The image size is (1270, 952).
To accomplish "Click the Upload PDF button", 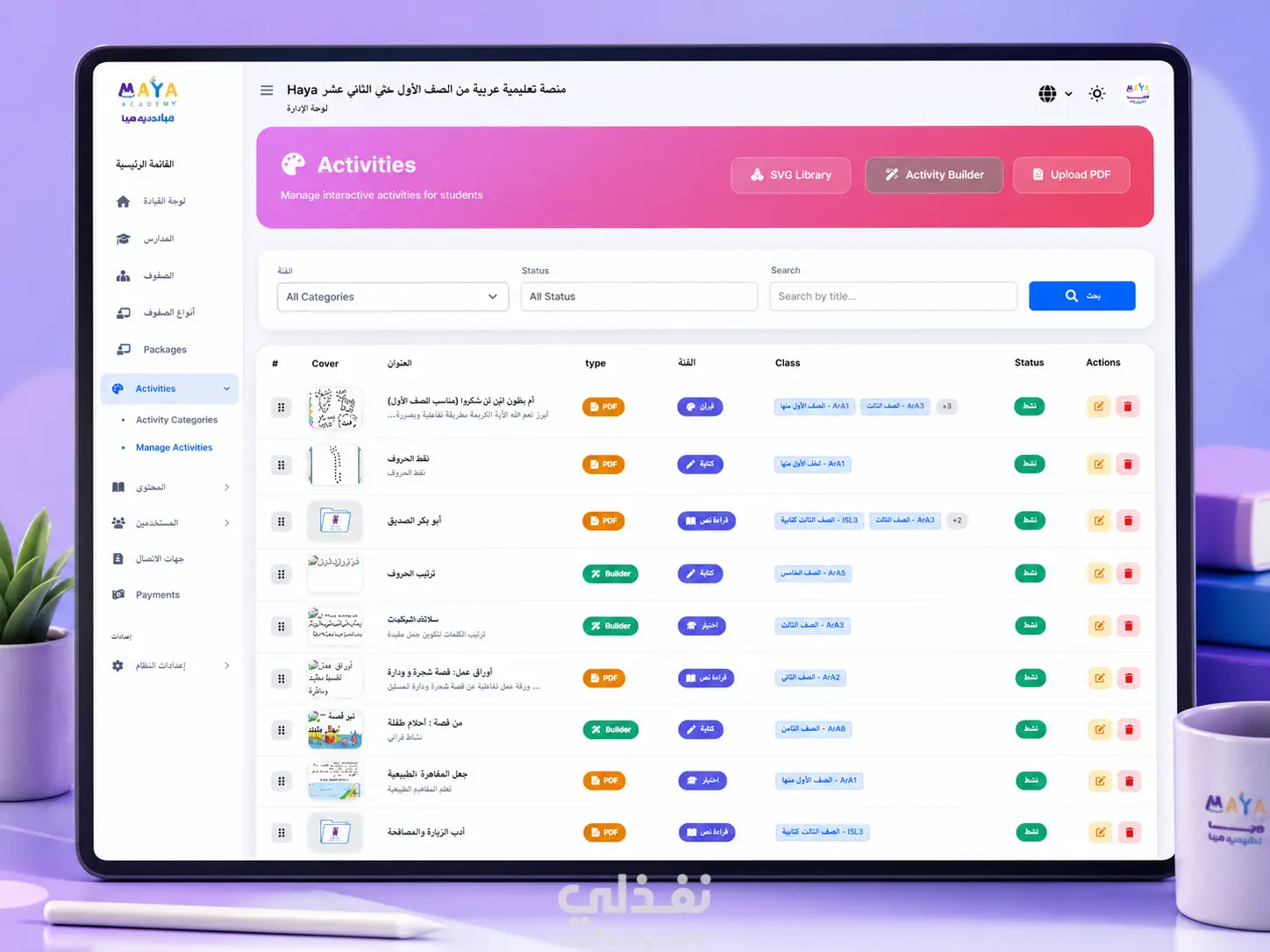I will pyautogui.click(x=1072, y=174).
